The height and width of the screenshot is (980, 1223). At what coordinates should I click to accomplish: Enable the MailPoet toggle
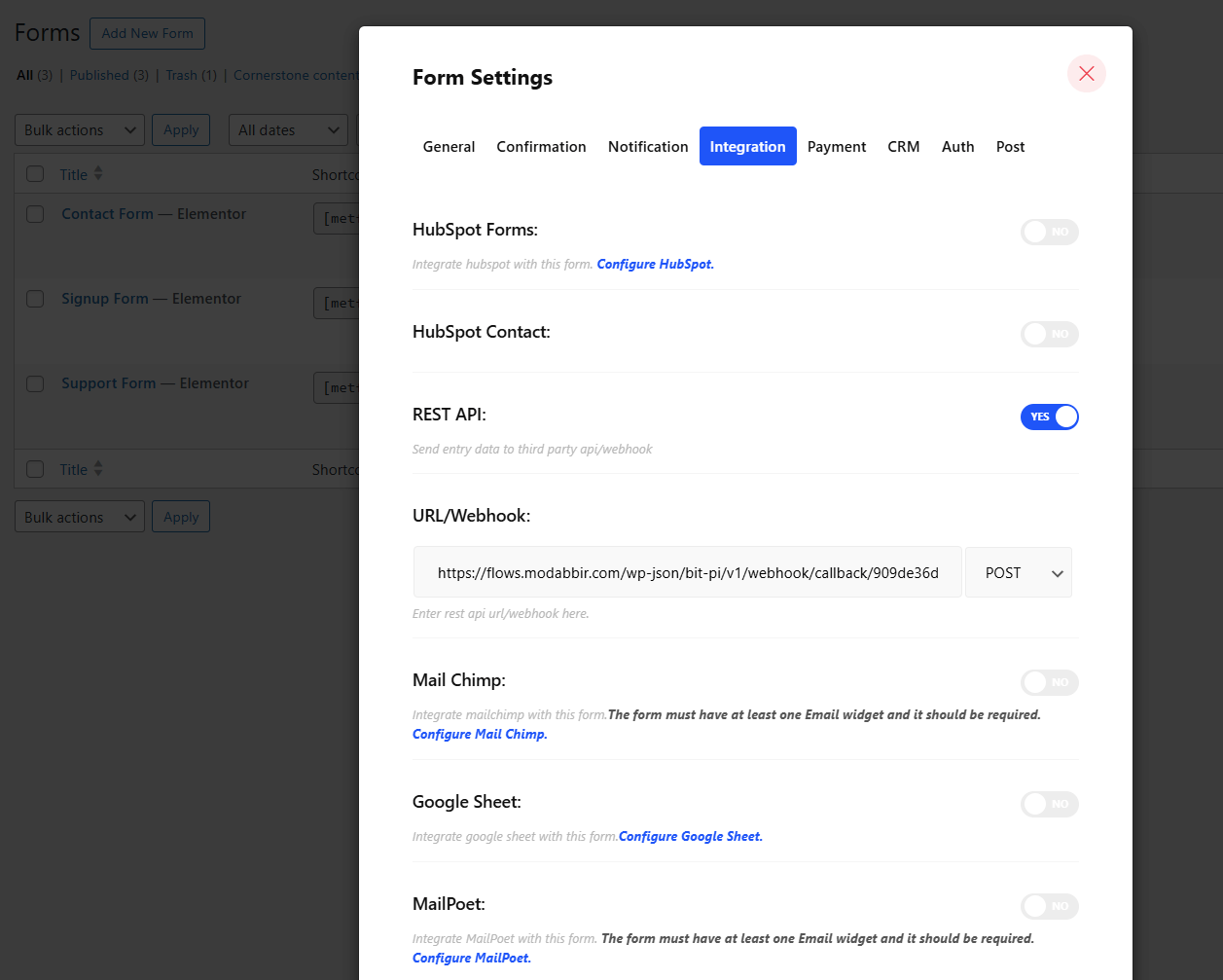point(1050,906)
